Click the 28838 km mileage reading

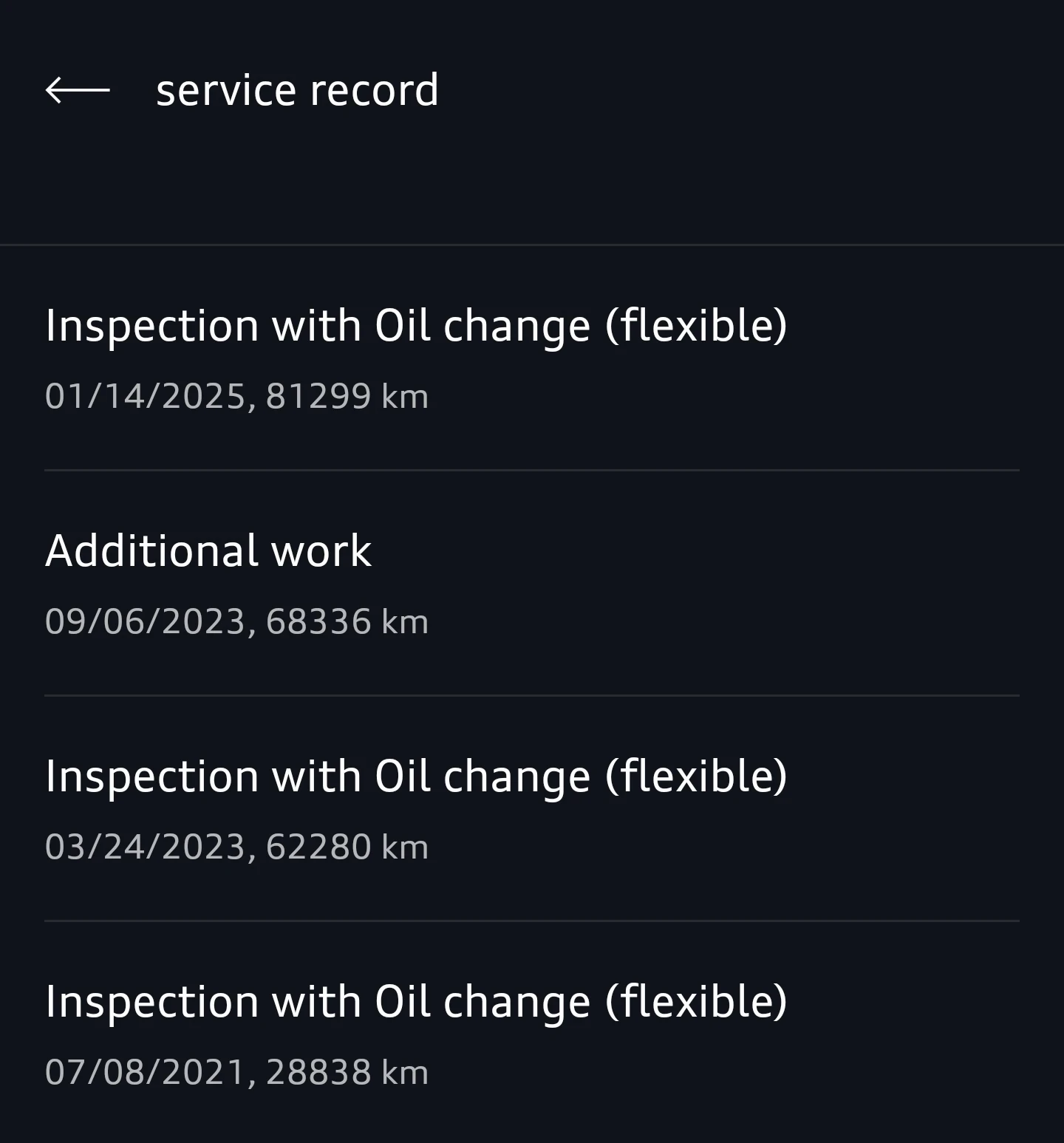(x=347, y=1072)
